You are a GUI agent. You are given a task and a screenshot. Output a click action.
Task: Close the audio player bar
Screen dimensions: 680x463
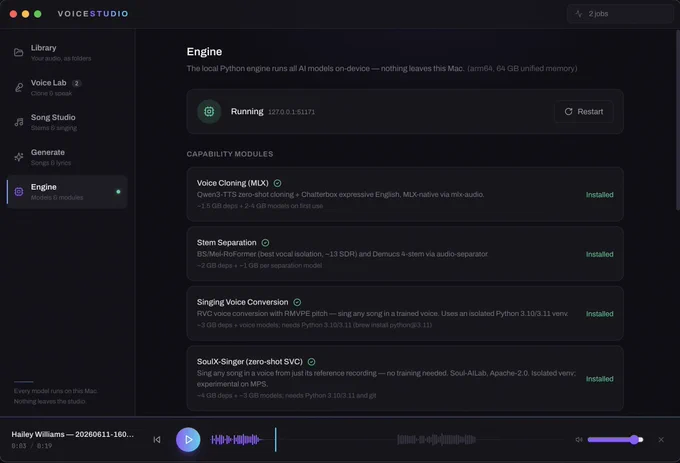(x=661, y=440)
